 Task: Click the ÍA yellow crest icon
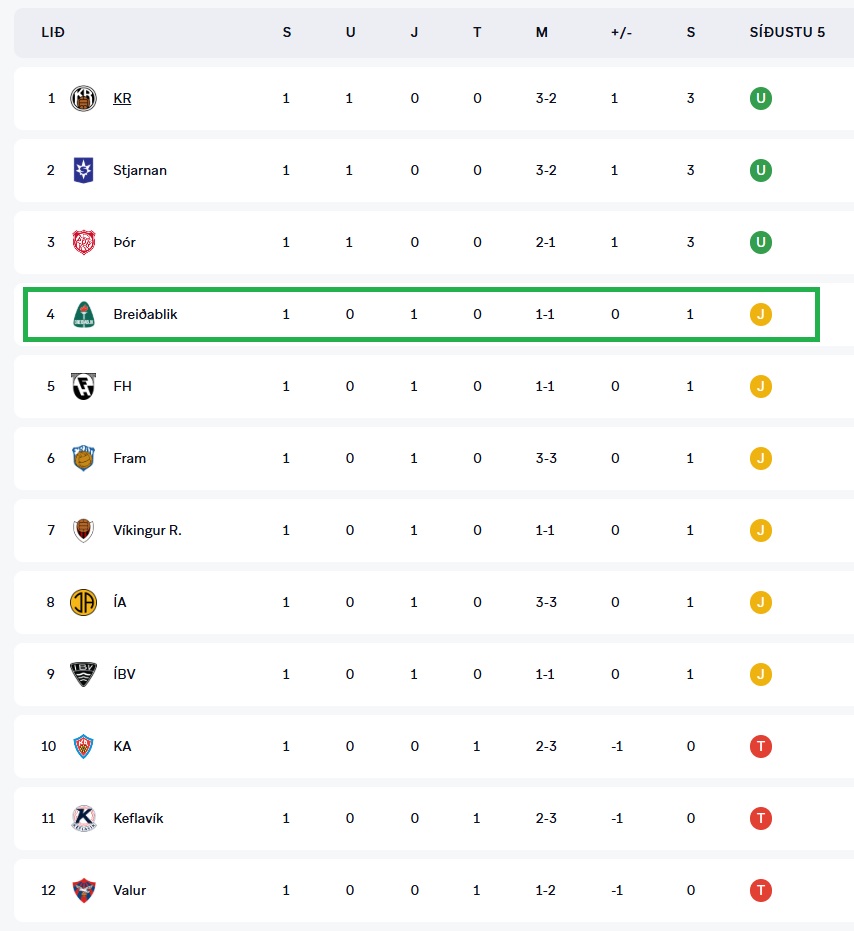(84, 602)
